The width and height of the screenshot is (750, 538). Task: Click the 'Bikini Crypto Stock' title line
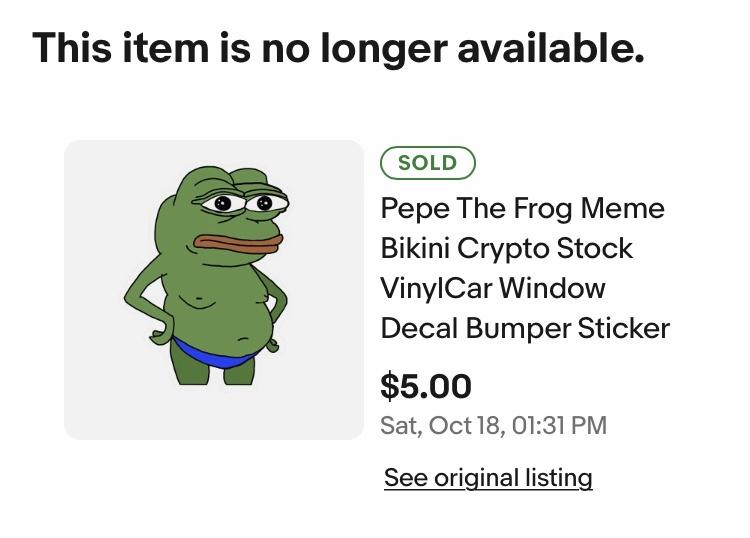(x=506, y=248)
